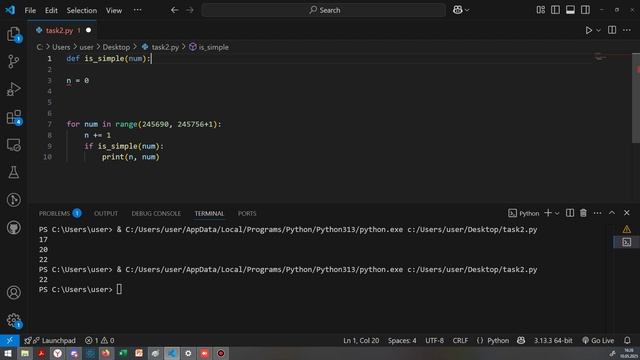Image resolution: width=640 pixels, height=360 pixels.
Task: Open the Manage gear icon
Action: [x=13, y=320]
